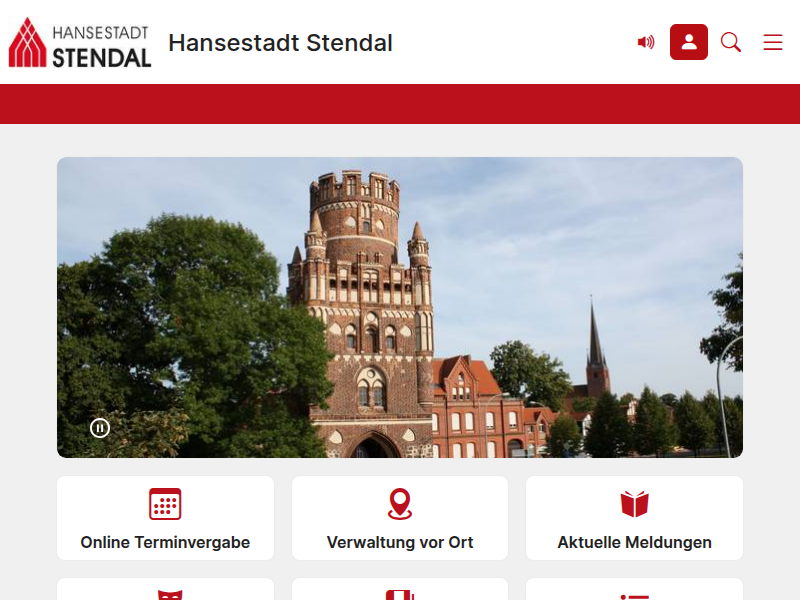Click the partially visible middle bottom tile icon
The width and height of the screenshot is (800, 600).
click(x=400, y=595)
